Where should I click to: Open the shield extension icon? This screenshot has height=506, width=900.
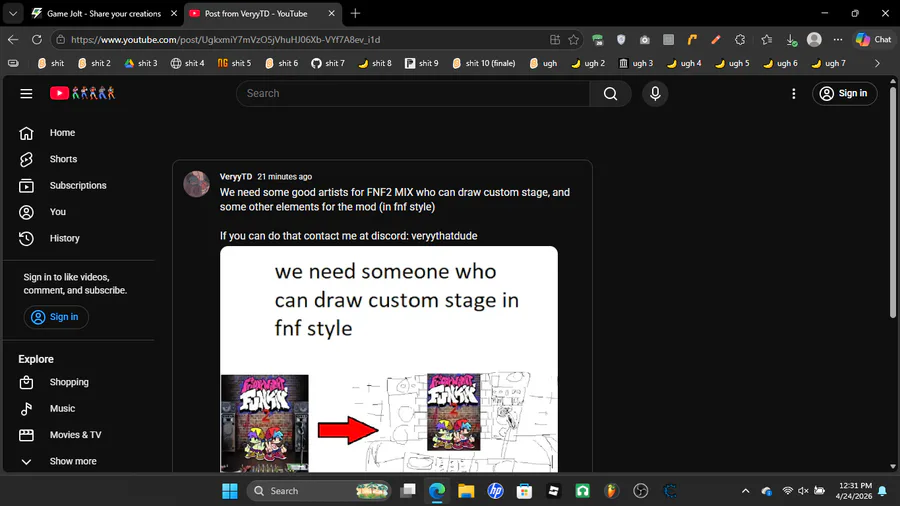point(621,40)
